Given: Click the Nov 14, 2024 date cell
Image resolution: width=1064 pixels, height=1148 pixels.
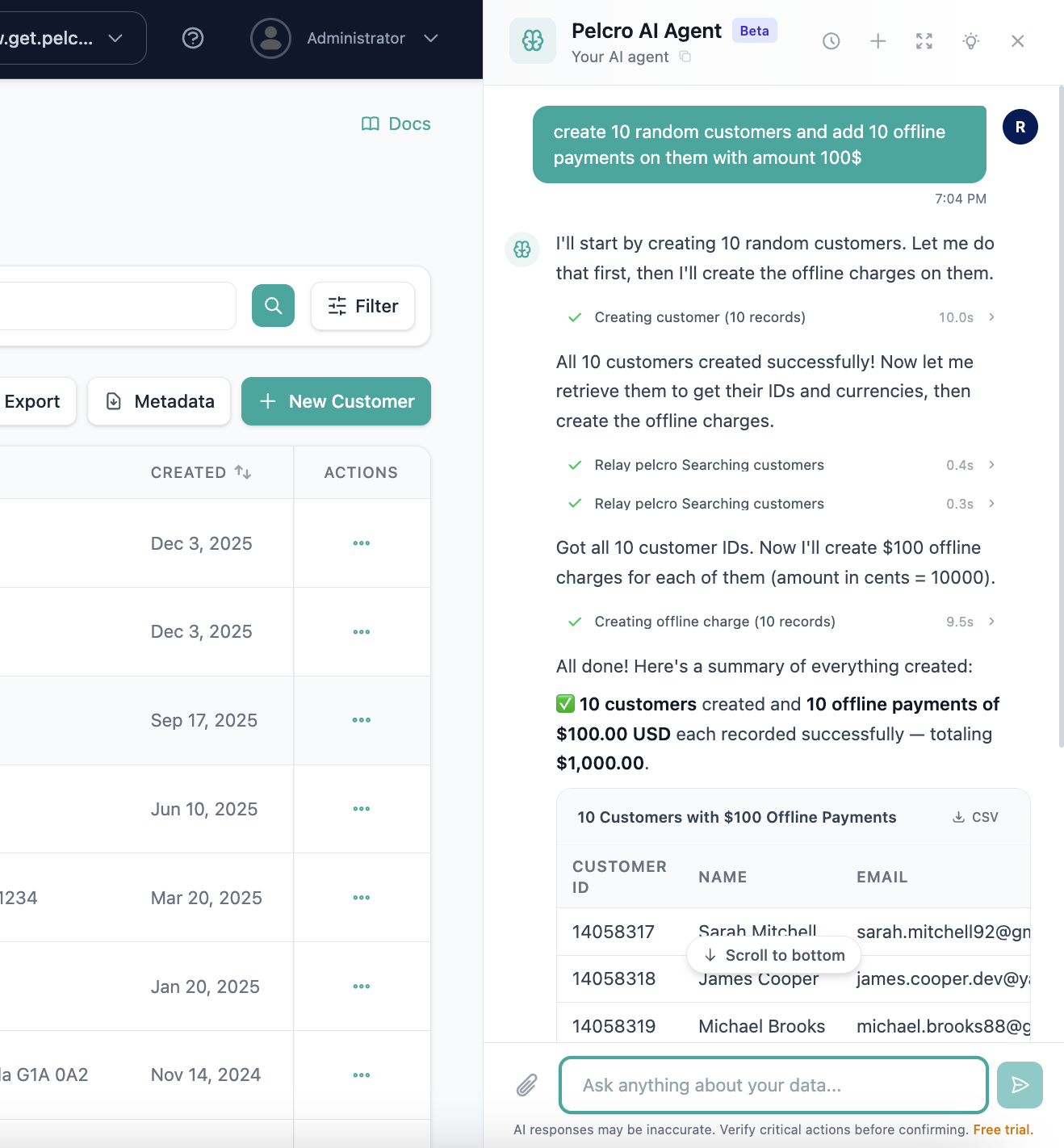Looking at the screenshot, I should (x=206, y=1075).
